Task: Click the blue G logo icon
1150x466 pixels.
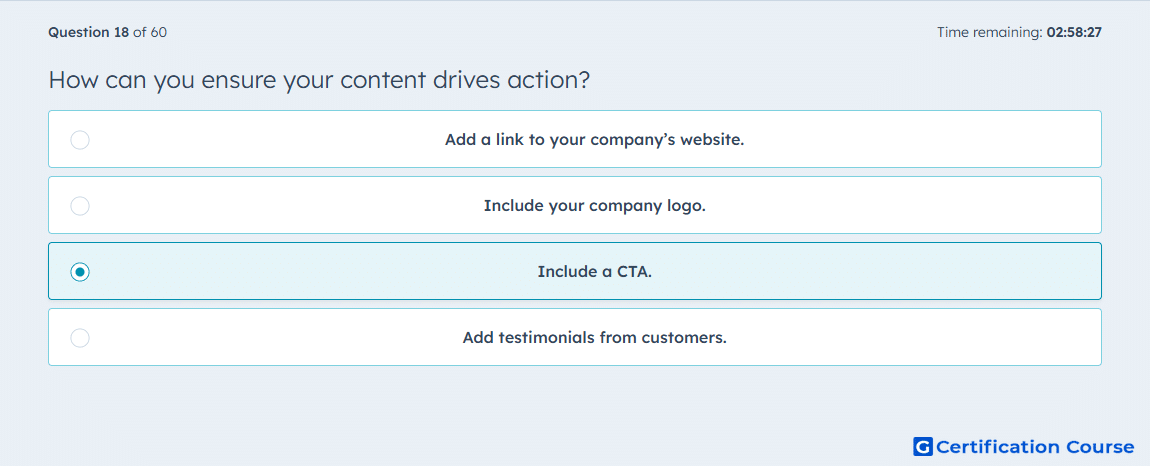Action: tap(923, 446)
